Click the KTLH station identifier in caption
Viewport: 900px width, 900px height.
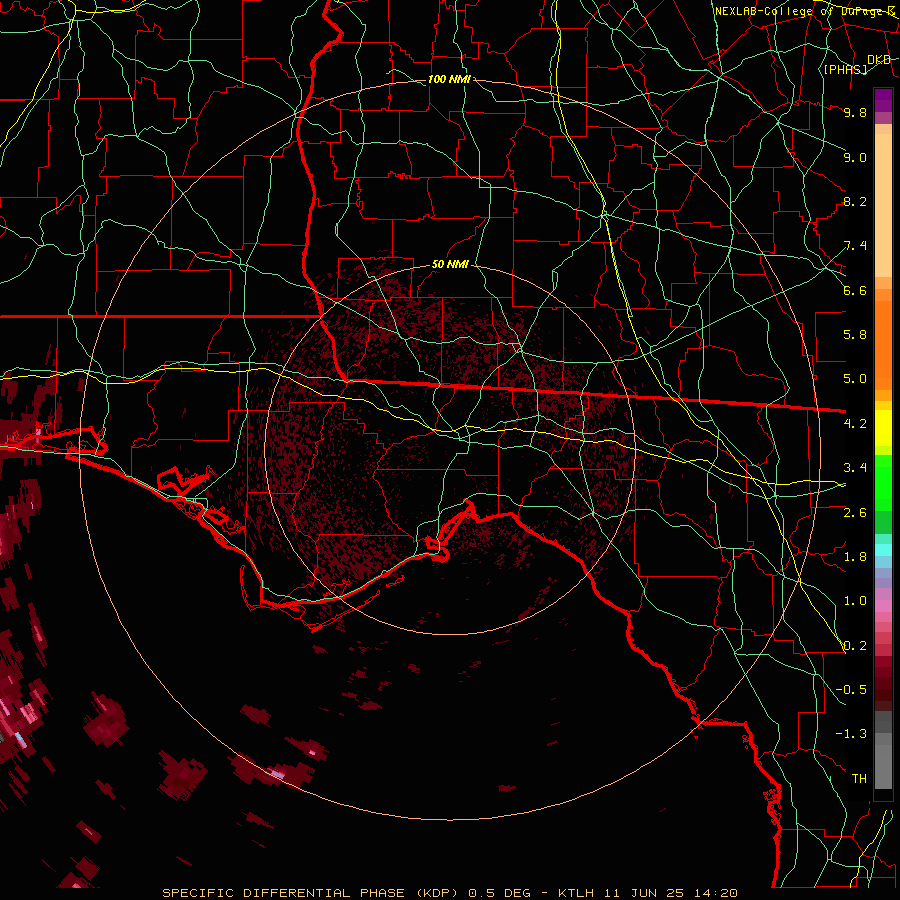point(576,893)
